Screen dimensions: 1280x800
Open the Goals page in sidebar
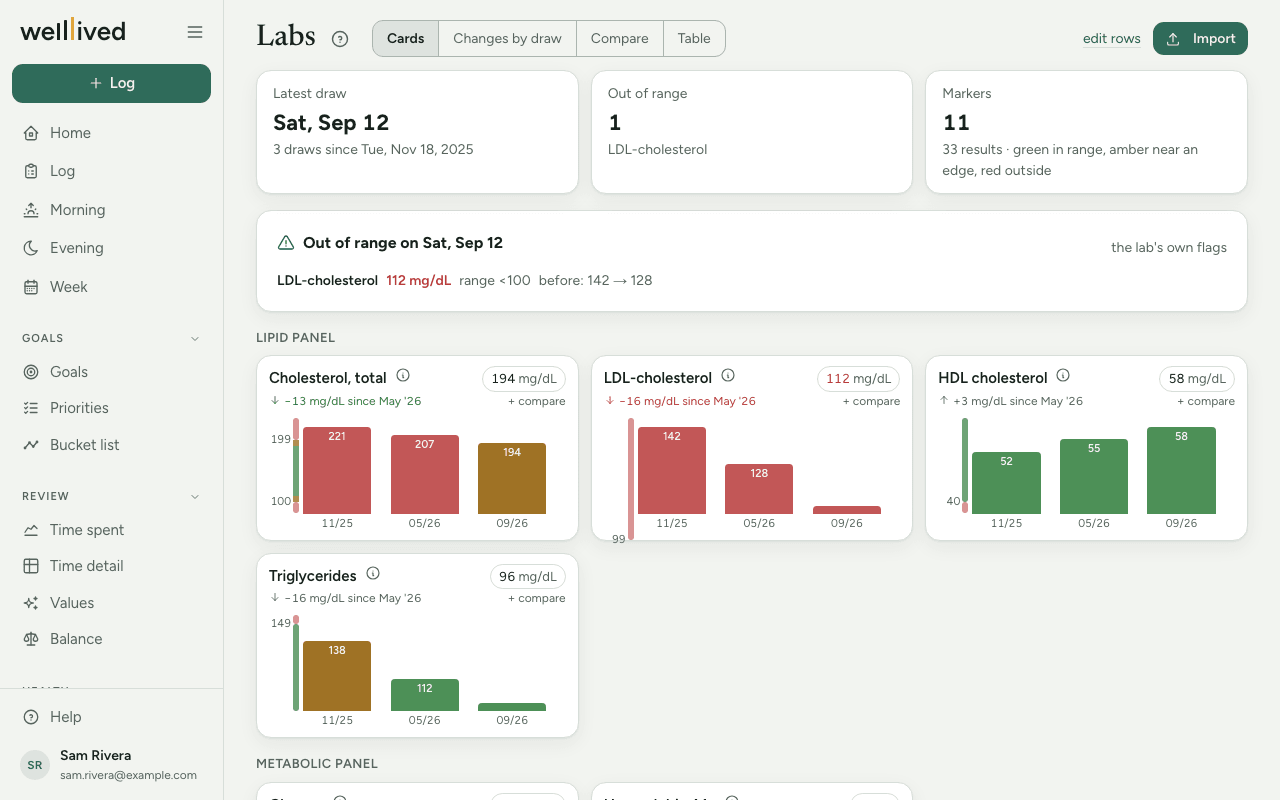coord(111,372)
